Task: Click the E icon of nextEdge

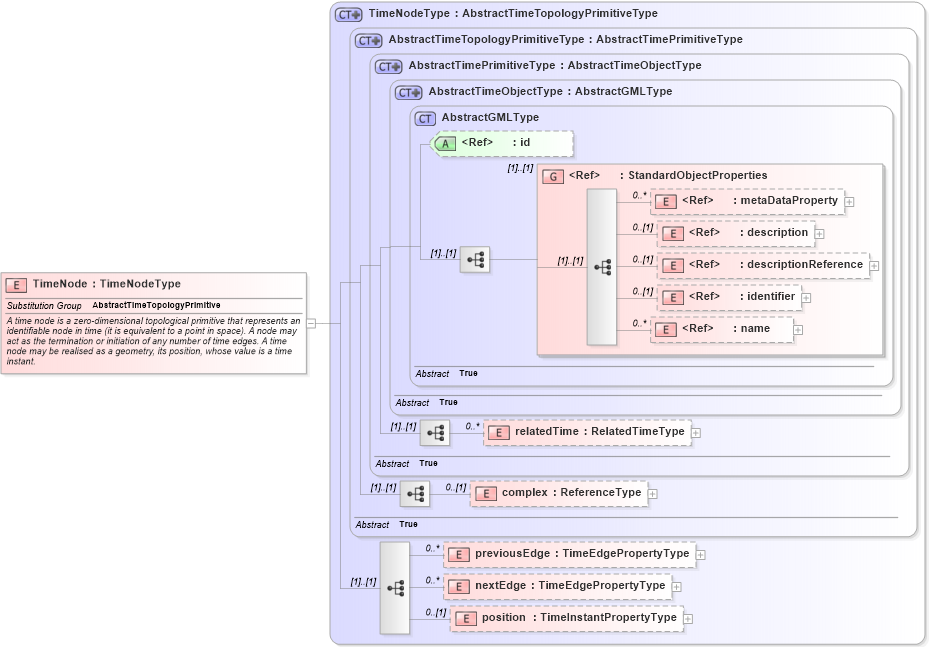Action: click(458, 587)
